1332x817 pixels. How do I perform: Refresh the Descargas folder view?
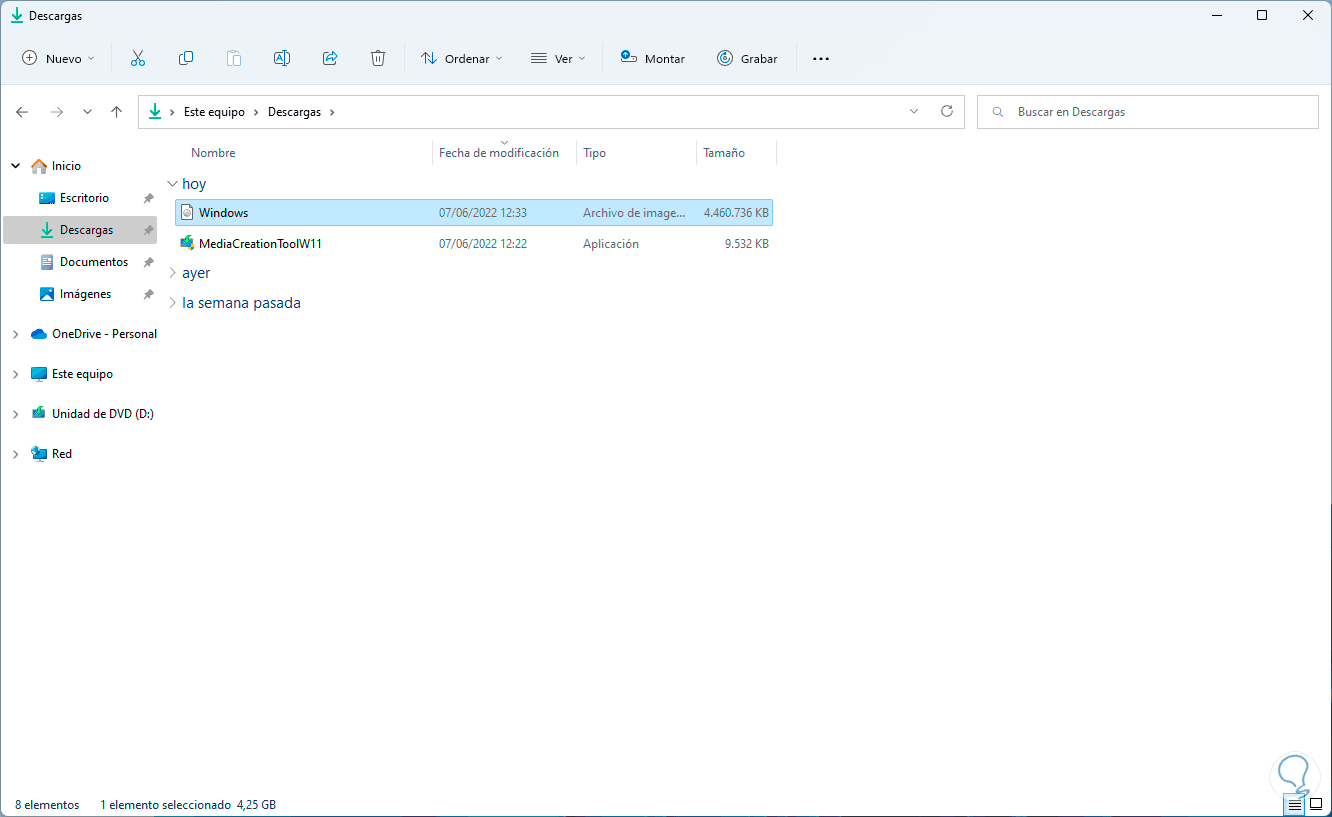click(x=947, y=112)
